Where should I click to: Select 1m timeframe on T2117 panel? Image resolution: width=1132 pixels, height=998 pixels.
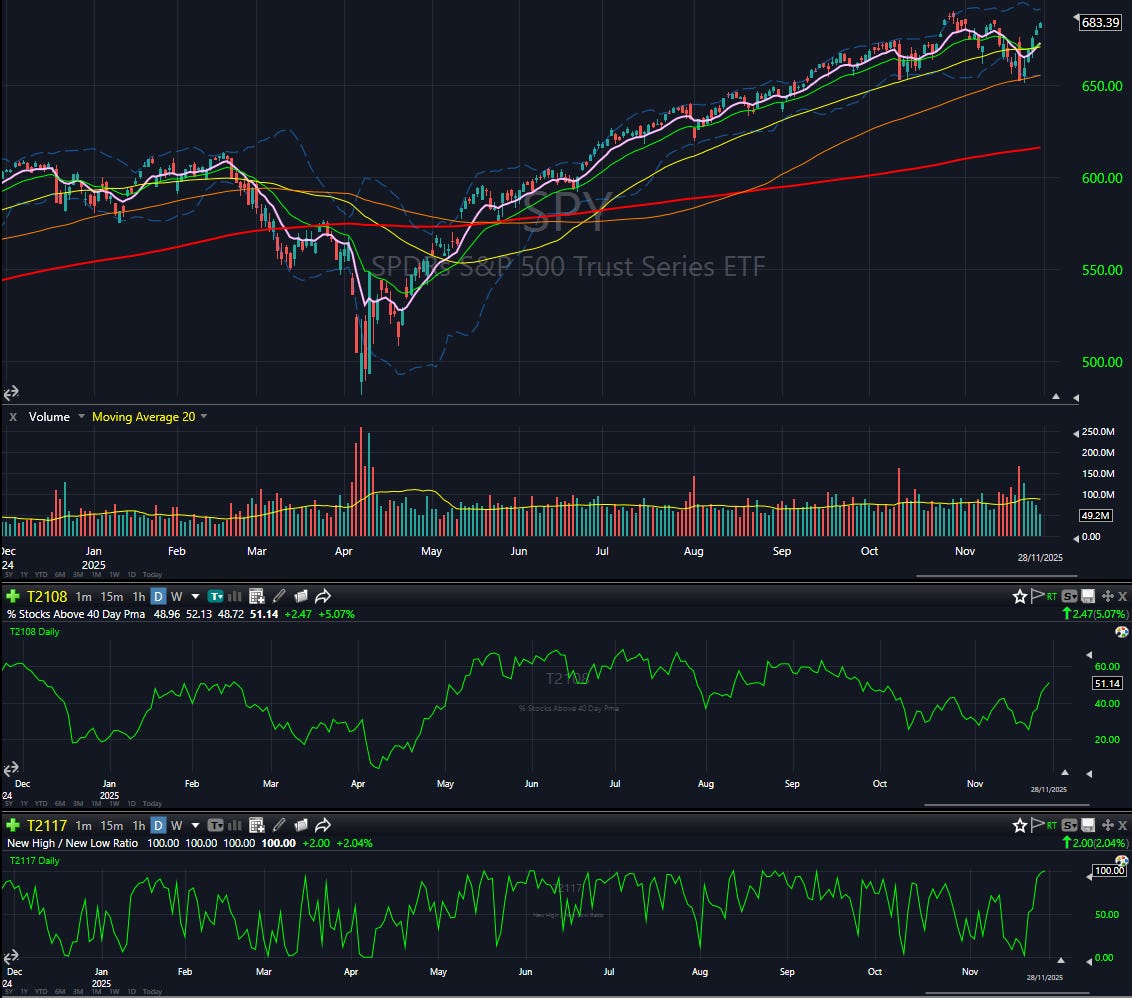[x=84, y=825]
